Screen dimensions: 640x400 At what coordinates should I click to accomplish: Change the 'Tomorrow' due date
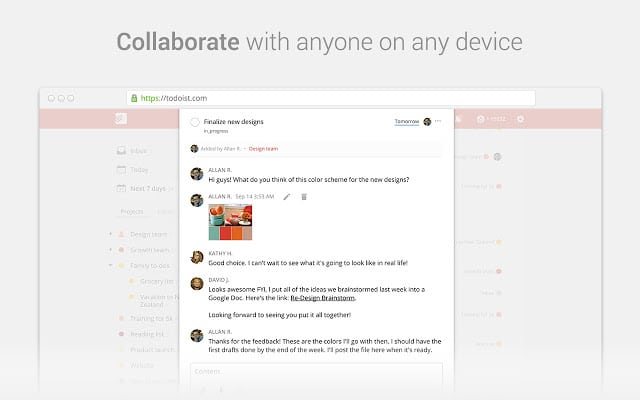pyautogui.click(x=407, y=122)
